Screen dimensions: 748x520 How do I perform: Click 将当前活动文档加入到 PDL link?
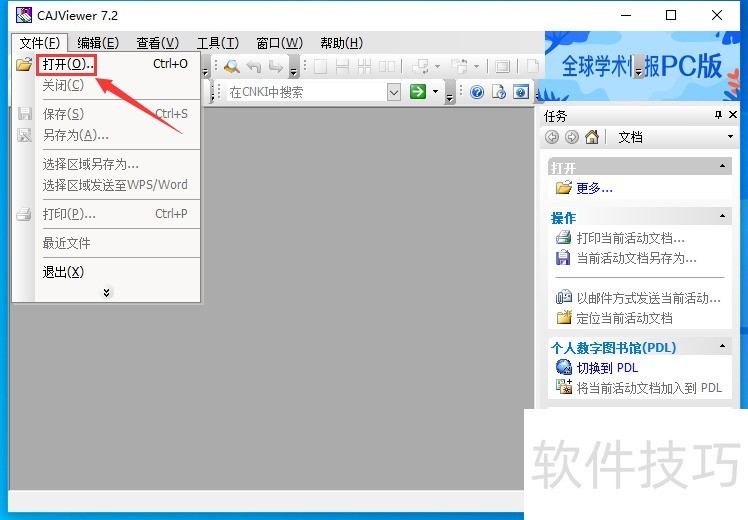click(x=649, y=388)
